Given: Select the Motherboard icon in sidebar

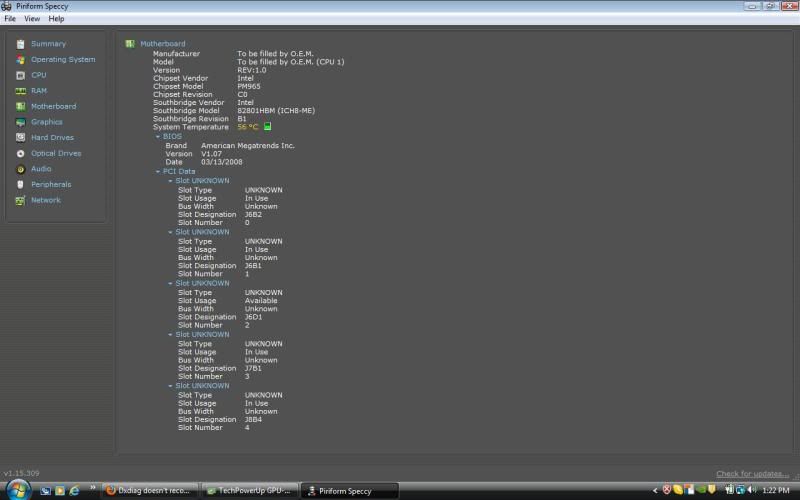Looking at the screenshot, I should (20, 107).
